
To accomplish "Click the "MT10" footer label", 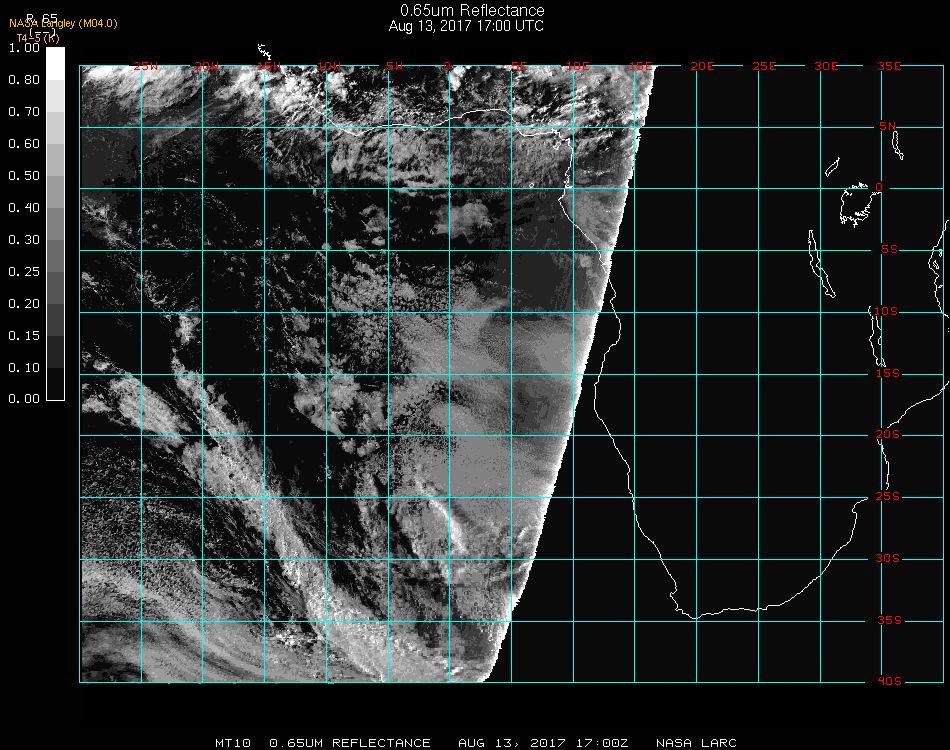I will (x=234, y=743).
